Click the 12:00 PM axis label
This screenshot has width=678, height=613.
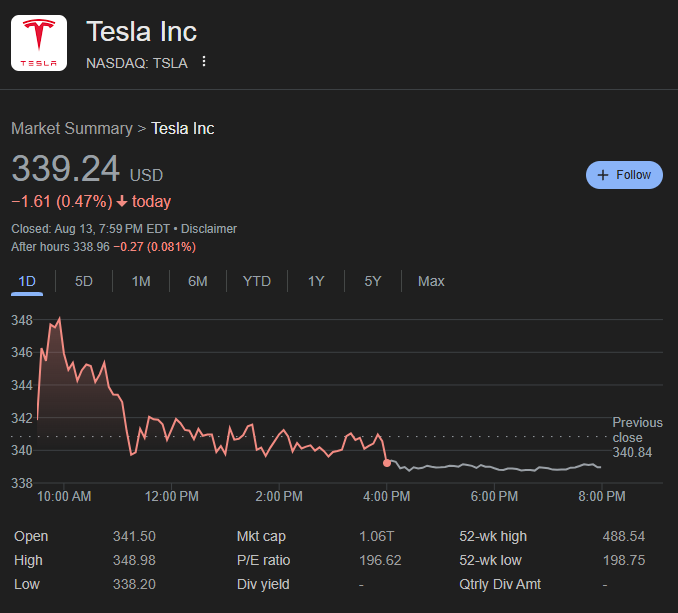172,496
